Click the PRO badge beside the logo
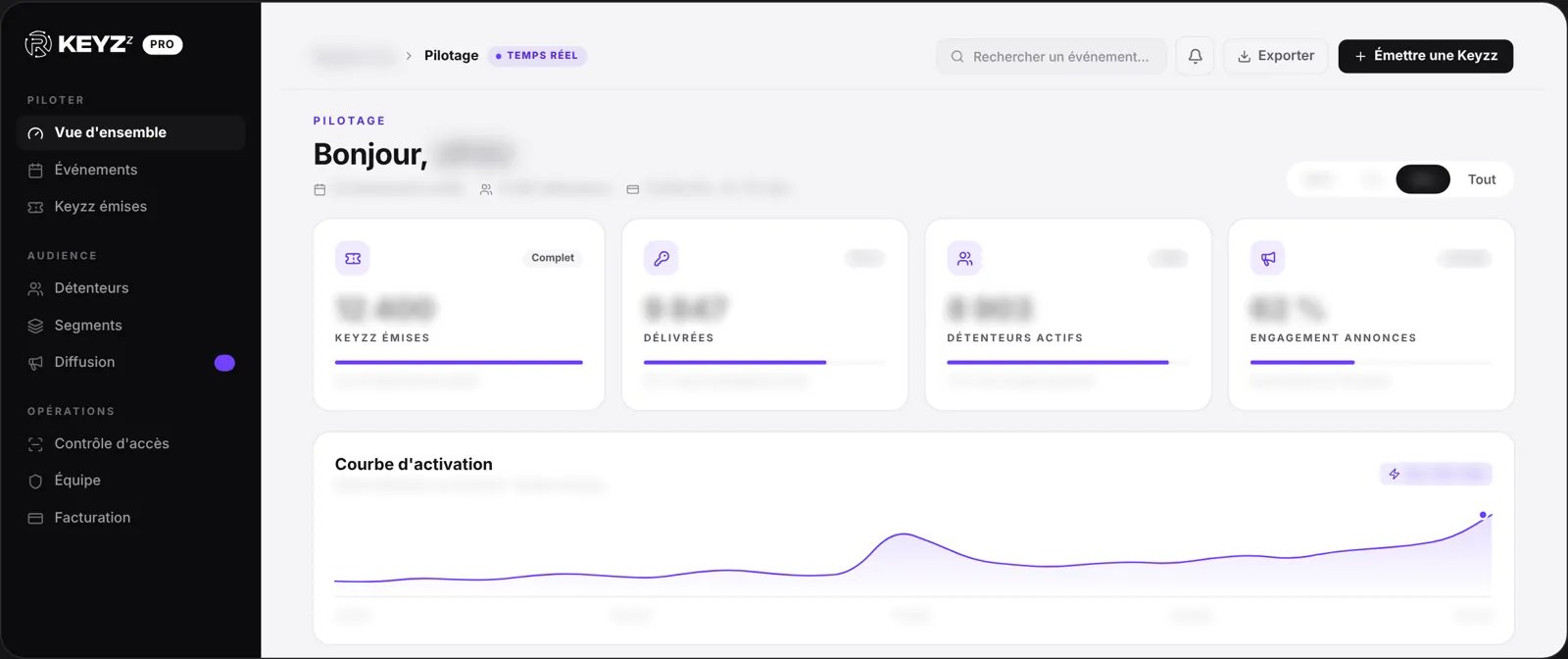1568x659 pixels. pos(163,44)
